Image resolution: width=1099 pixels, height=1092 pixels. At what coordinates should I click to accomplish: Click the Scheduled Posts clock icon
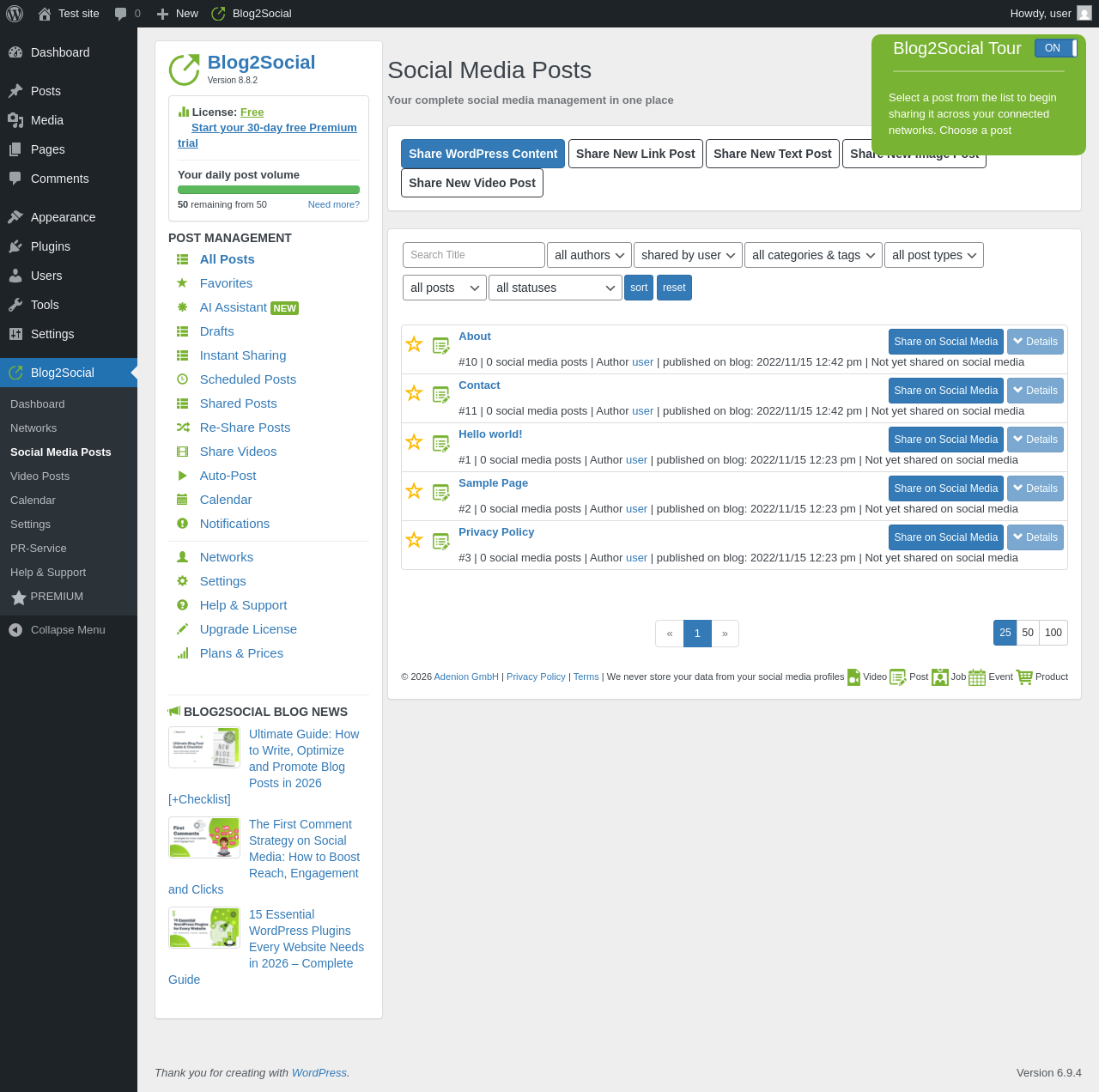coord(182,379)
